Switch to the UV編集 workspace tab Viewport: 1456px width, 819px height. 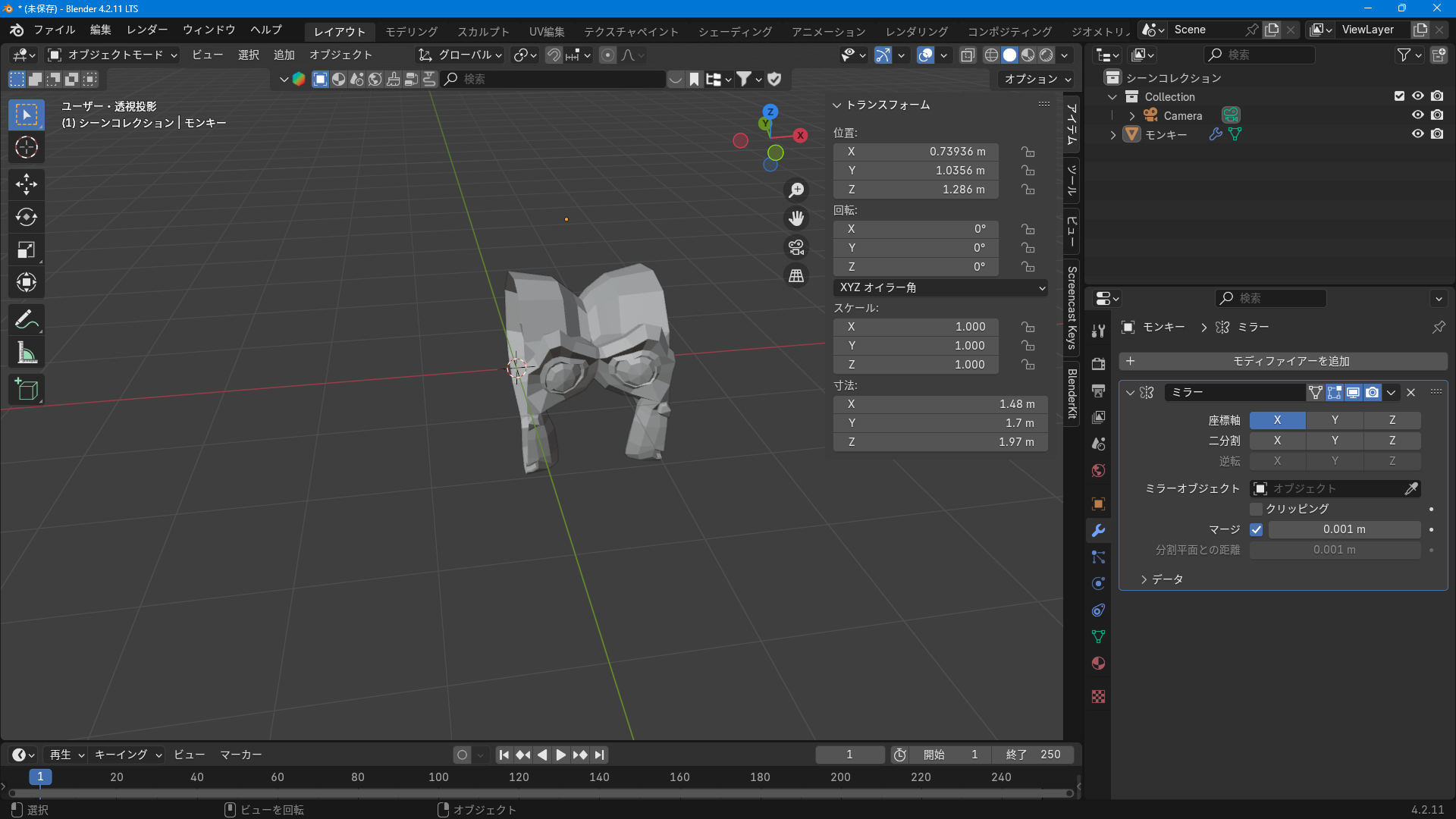[547, 31]
